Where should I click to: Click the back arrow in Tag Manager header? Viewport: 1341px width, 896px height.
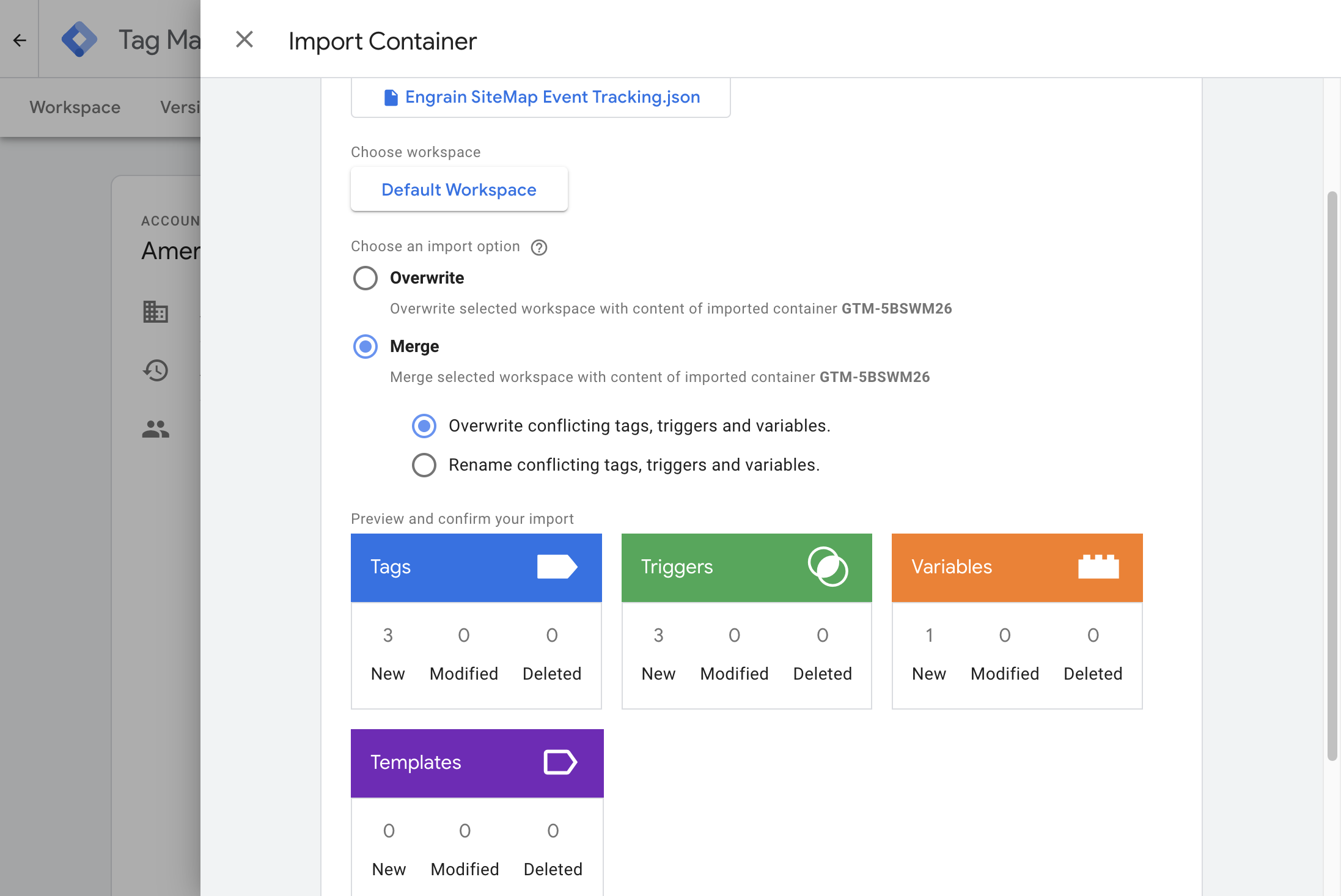tap(20, 40)
